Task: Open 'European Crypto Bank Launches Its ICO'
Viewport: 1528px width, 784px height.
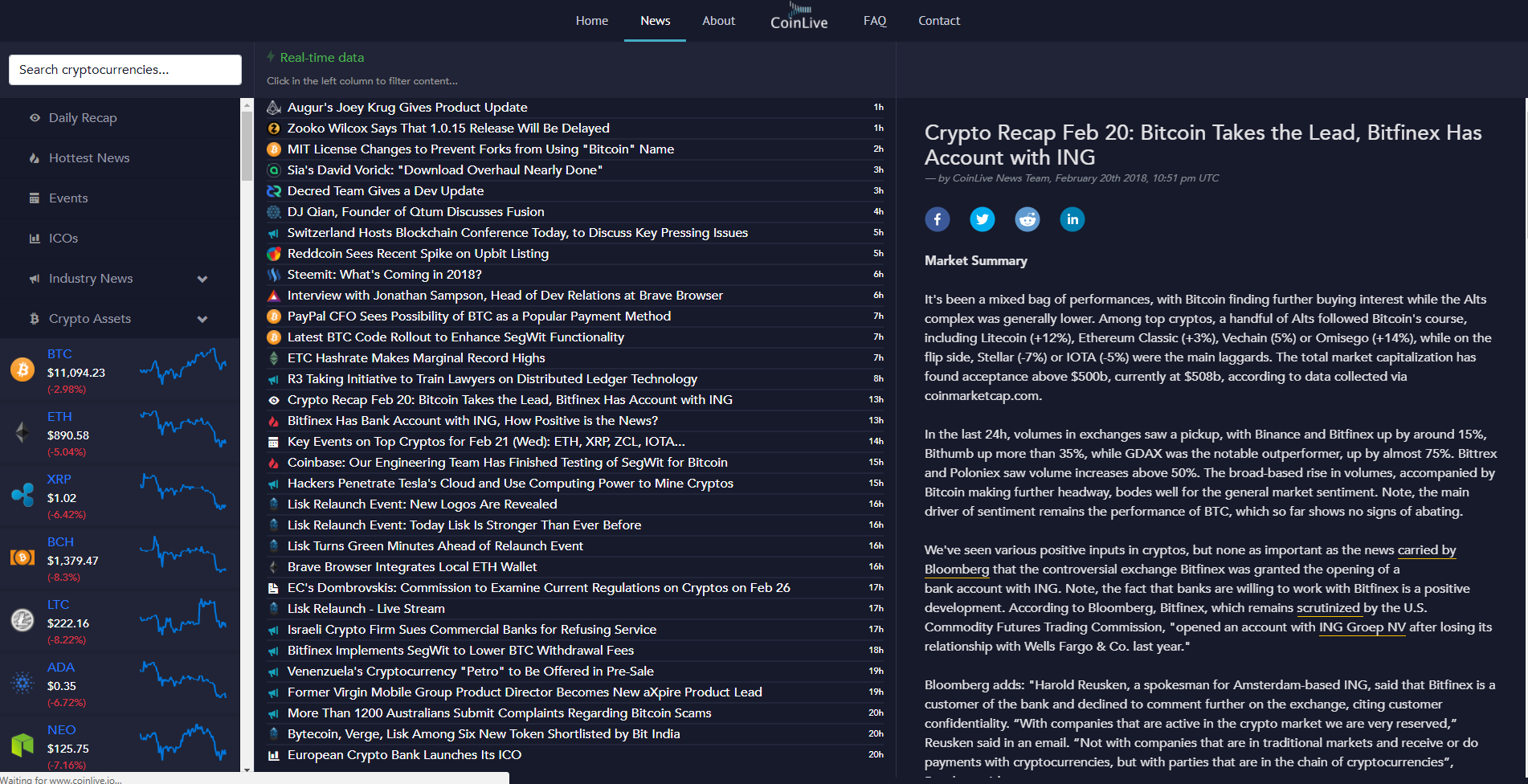Action: point(404,755)
